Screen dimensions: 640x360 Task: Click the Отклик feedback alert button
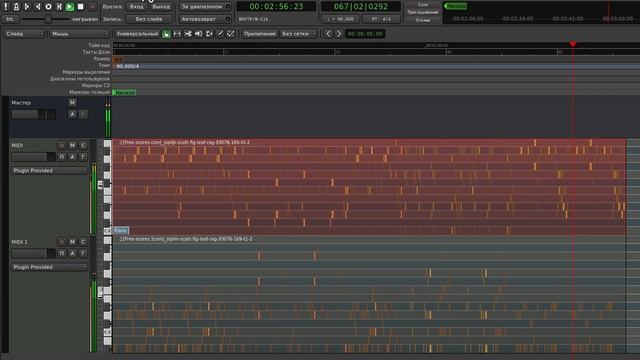(x=423, y=20)
